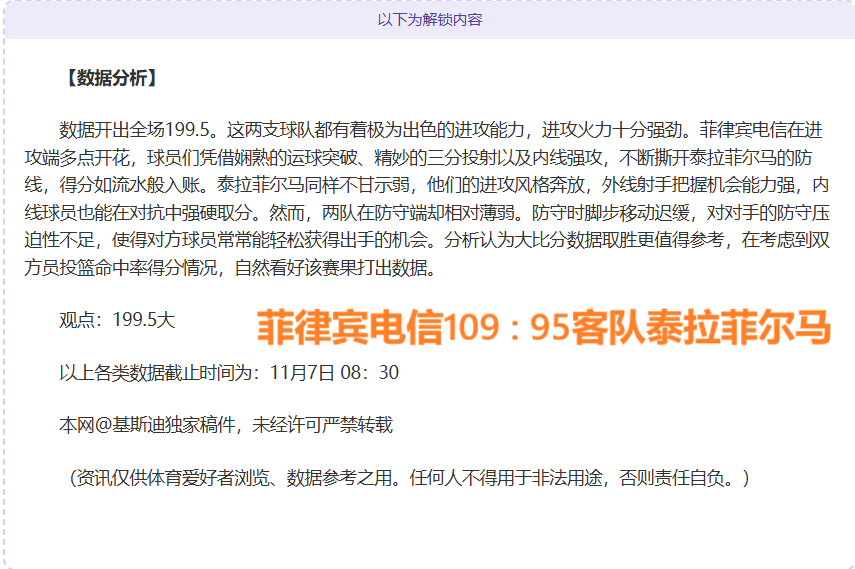
Task: Click the orange 菲律宾电信 team name
Action: 349,327
